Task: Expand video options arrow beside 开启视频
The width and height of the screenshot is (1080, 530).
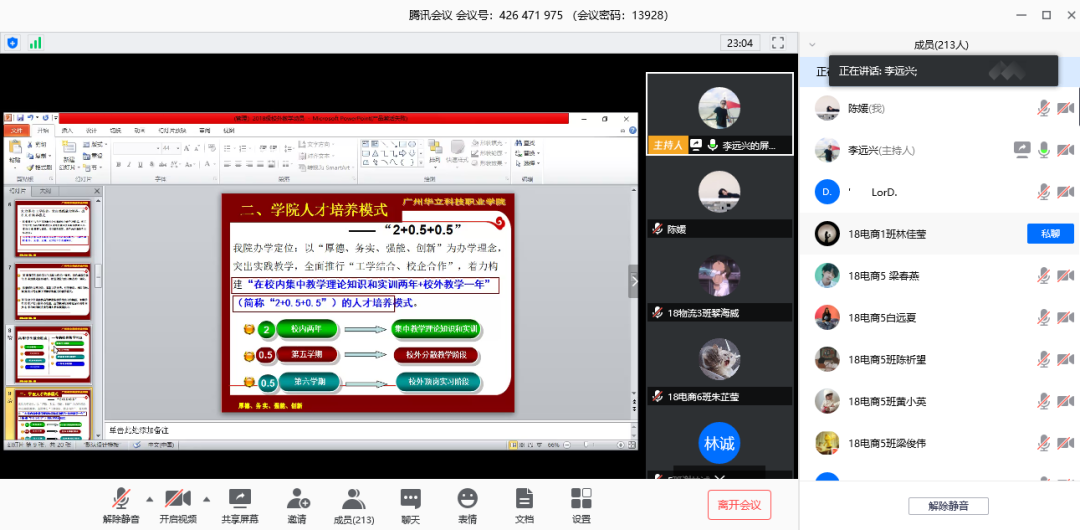Action: (x=207, y=498)
